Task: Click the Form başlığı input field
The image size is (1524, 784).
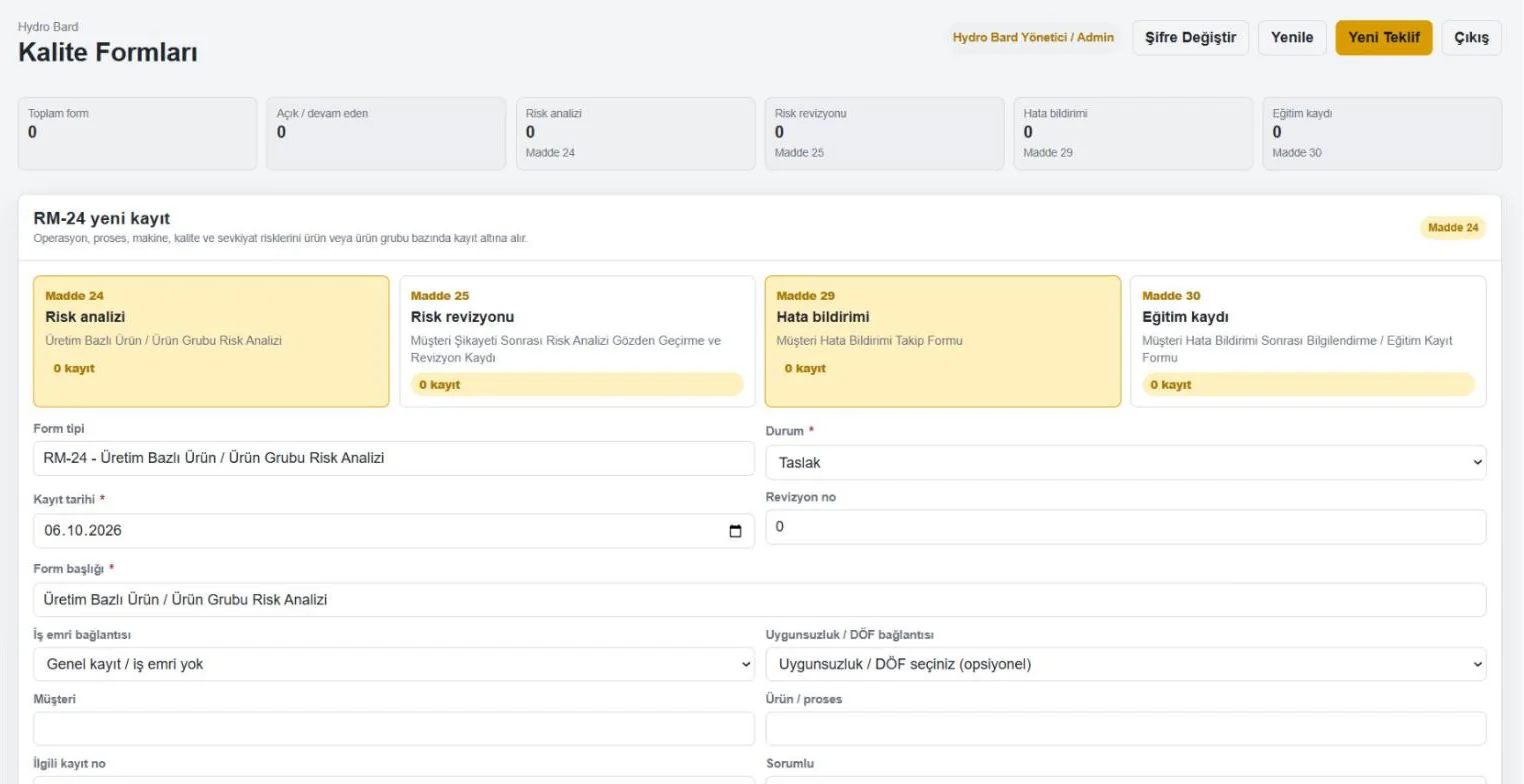Action: pos(760,600)
